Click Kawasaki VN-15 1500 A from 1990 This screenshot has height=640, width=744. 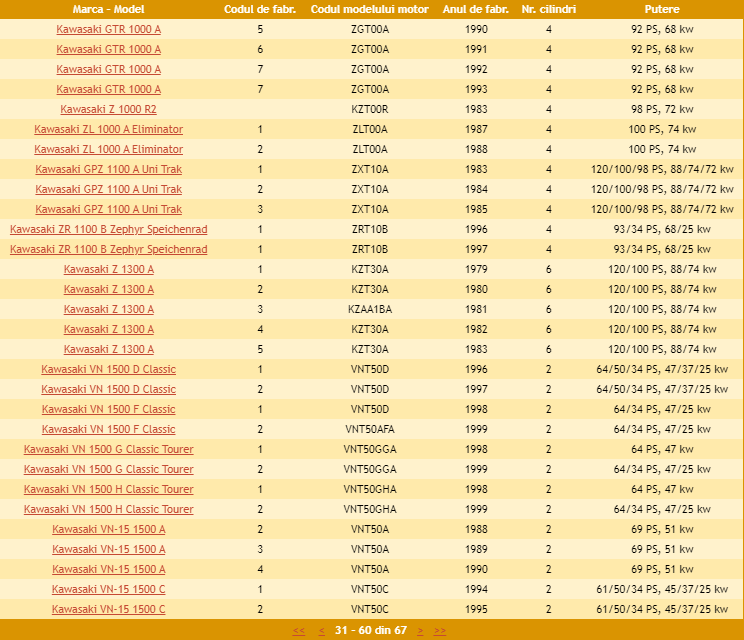[108, 569]
